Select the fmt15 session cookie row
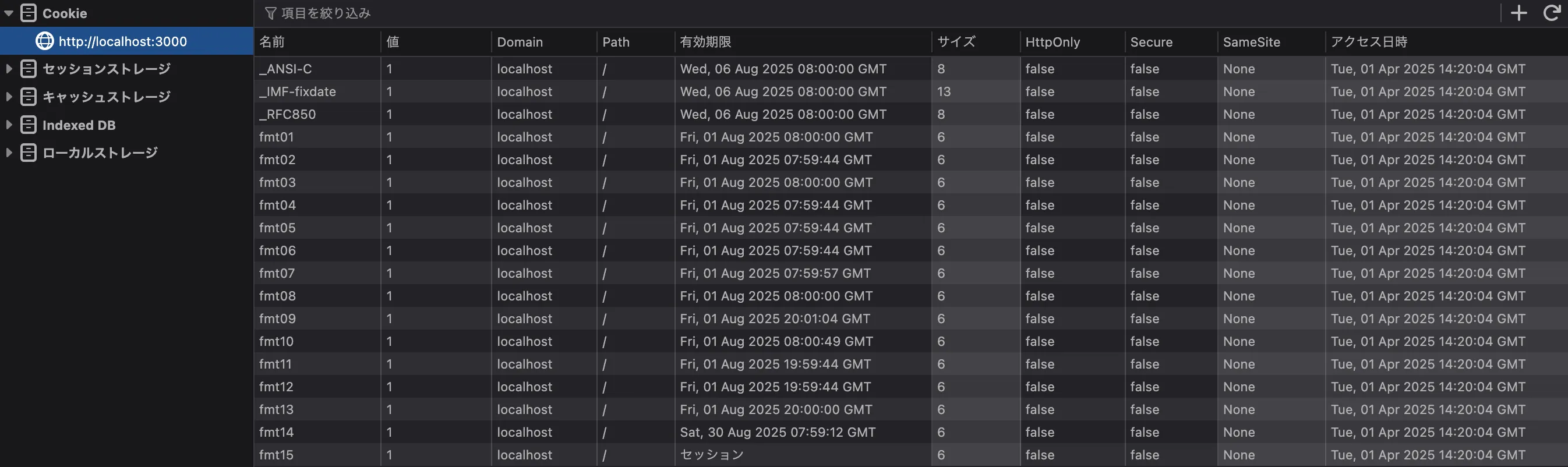The width and height of the screenshot is (1568, 467). [x=276, y=455]
